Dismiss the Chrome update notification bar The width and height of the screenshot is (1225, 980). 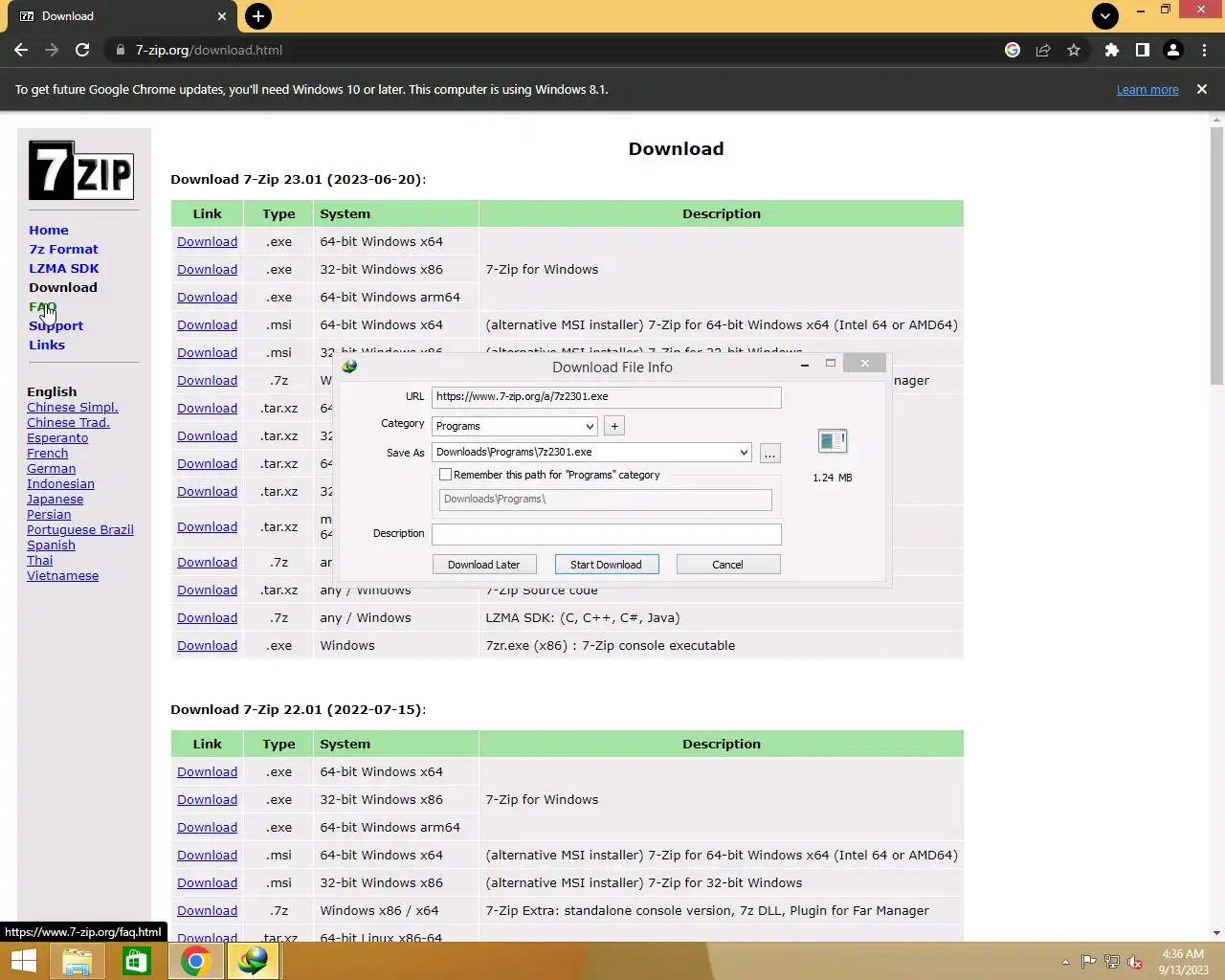click(1202, 89)
